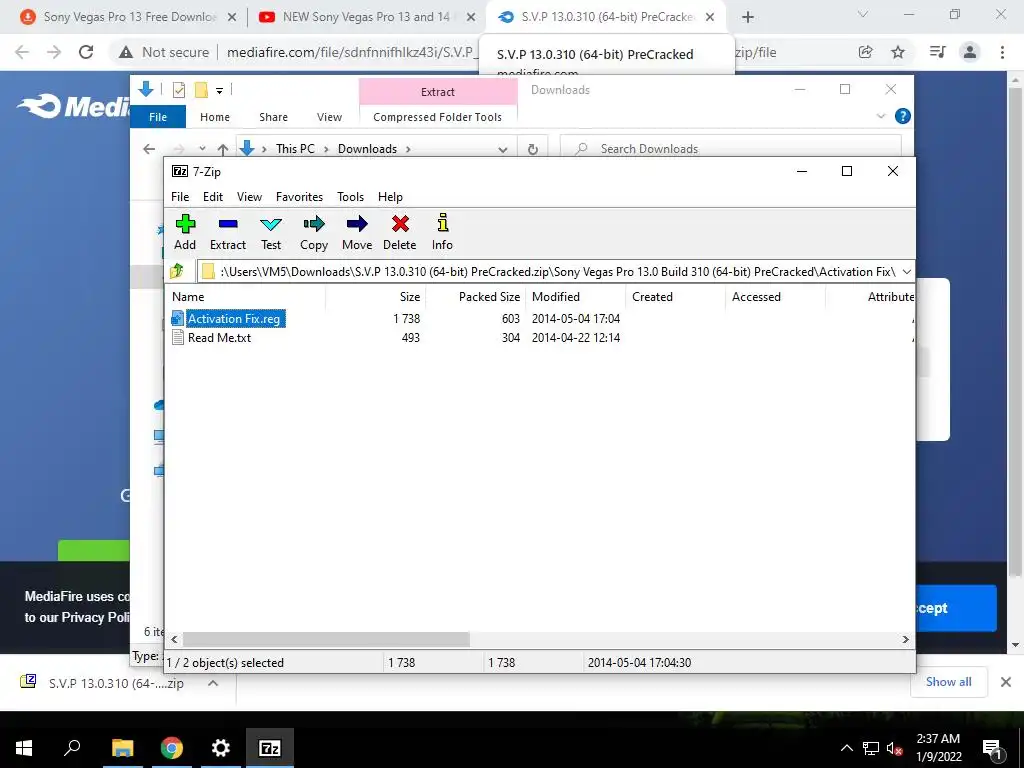Expand Explorer's recent locations dropdown
This screenshot has height=768, width=1024.
[x=202, y=149]
